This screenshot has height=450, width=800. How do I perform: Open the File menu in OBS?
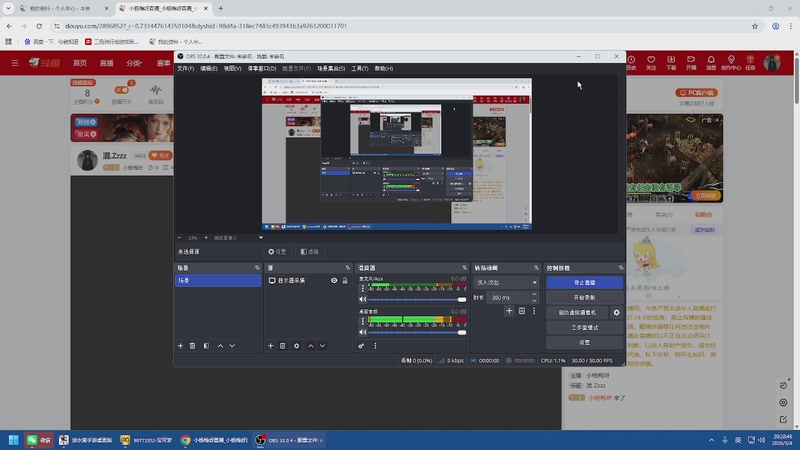coord(186,68)
